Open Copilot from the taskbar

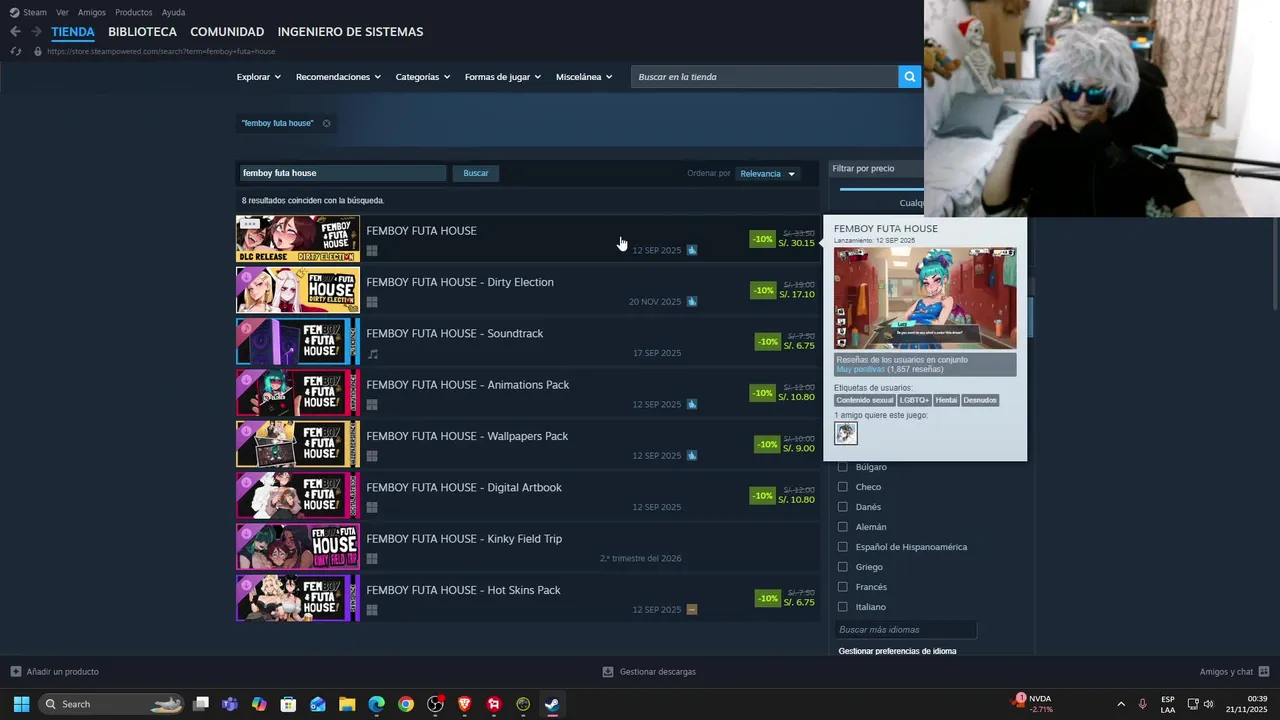point(259,704)
